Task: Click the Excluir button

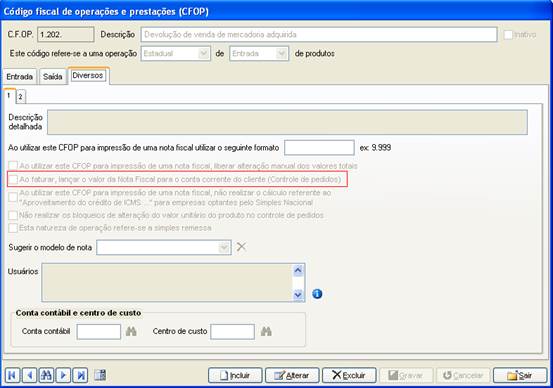Action: pyautogui.click(x=349, y=375)
